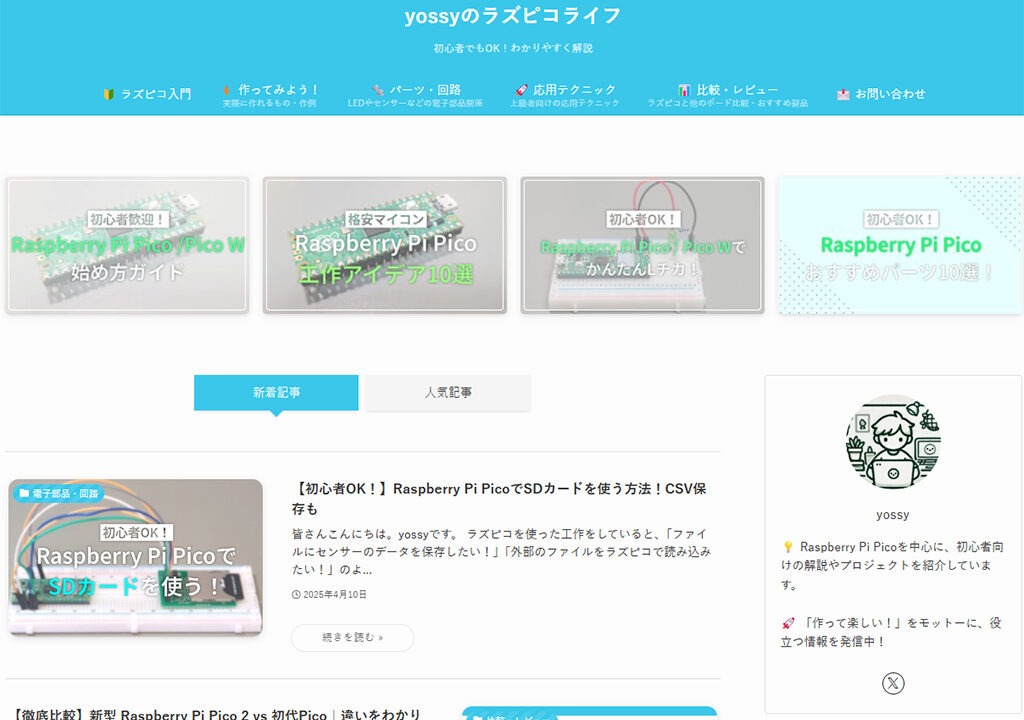The width and height of the screenshot is (1024, 720).
Task: Open the Pico 2 vs 初代Pico article title
Action: click(216, 714)
